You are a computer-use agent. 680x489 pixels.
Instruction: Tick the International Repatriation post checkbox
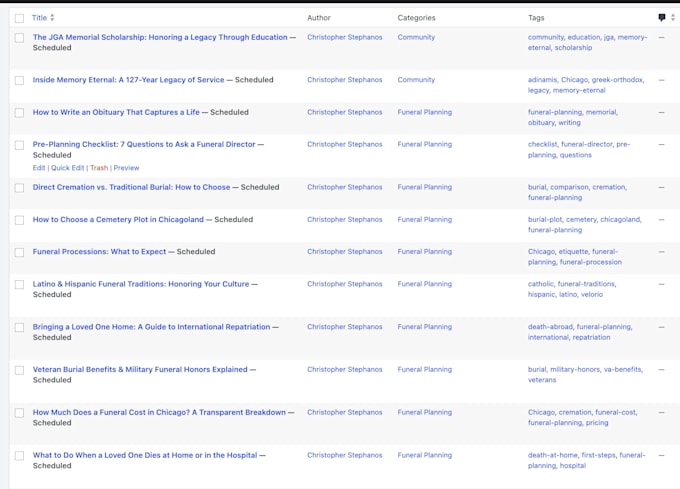click(x=20, y=327)
